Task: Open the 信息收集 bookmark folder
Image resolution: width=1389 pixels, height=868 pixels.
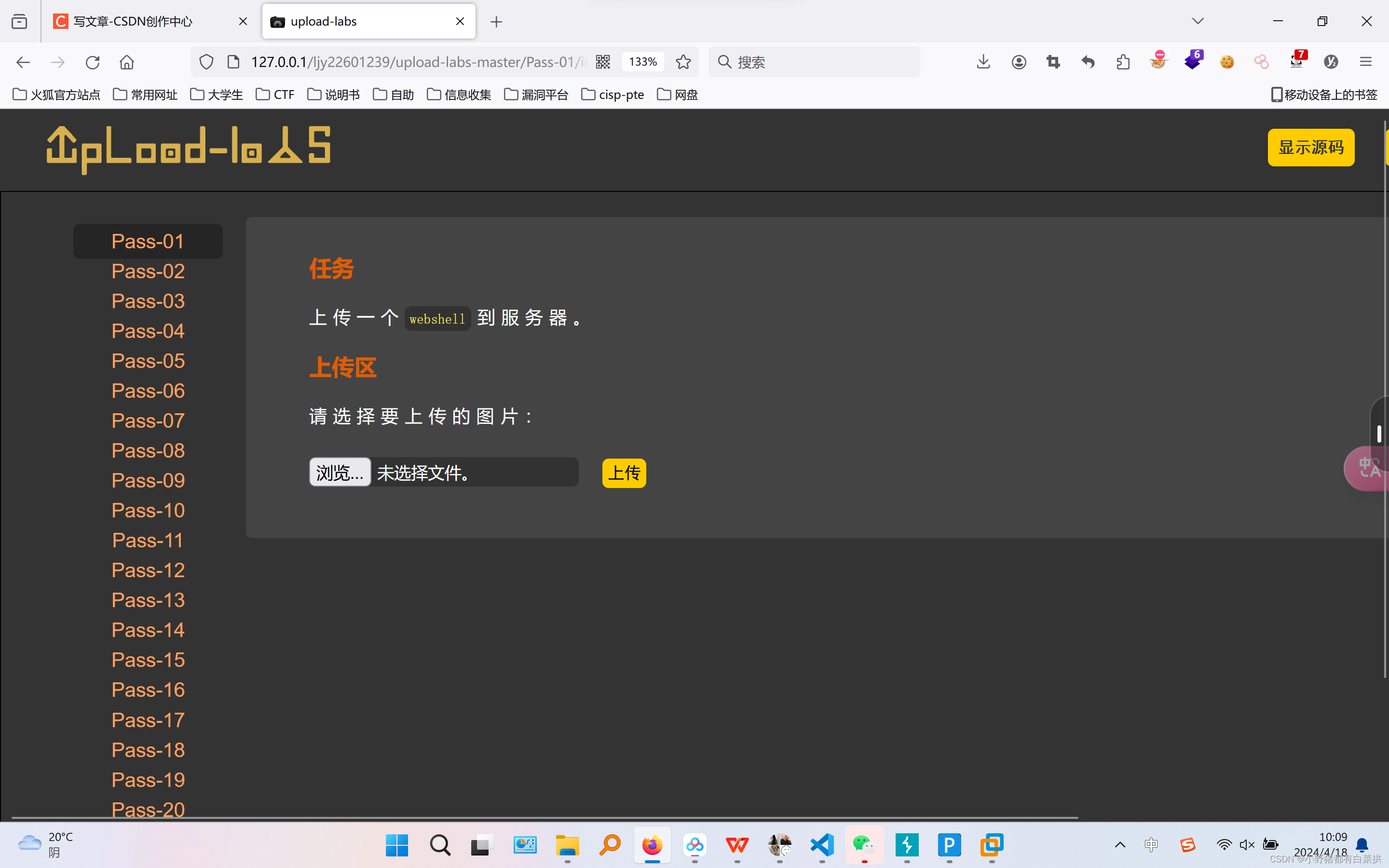Action: tap(459, 95)
